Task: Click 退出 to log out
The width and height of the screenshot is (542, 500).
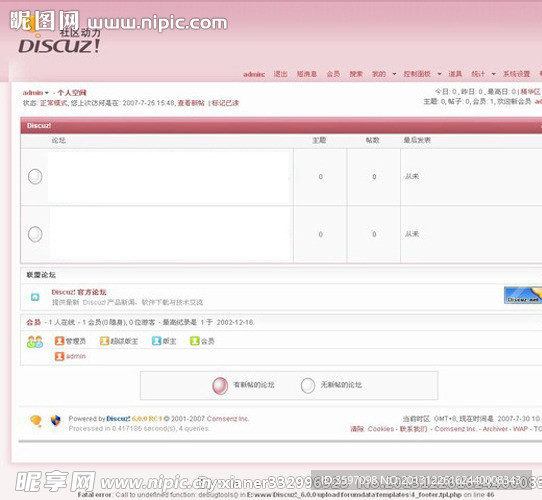Action: tap(280, 74)
